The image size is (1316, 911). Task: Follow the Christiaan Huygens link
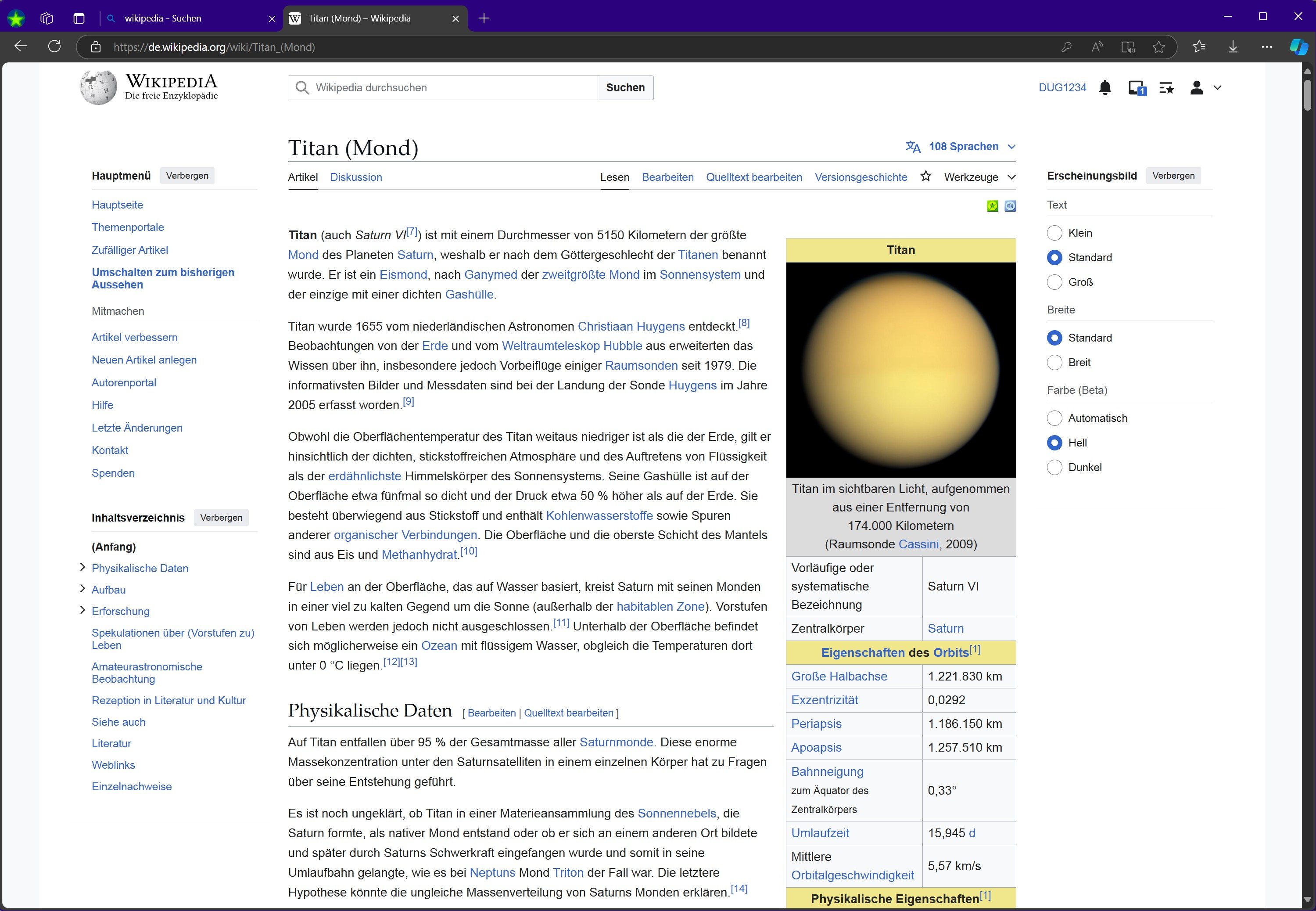631,326
